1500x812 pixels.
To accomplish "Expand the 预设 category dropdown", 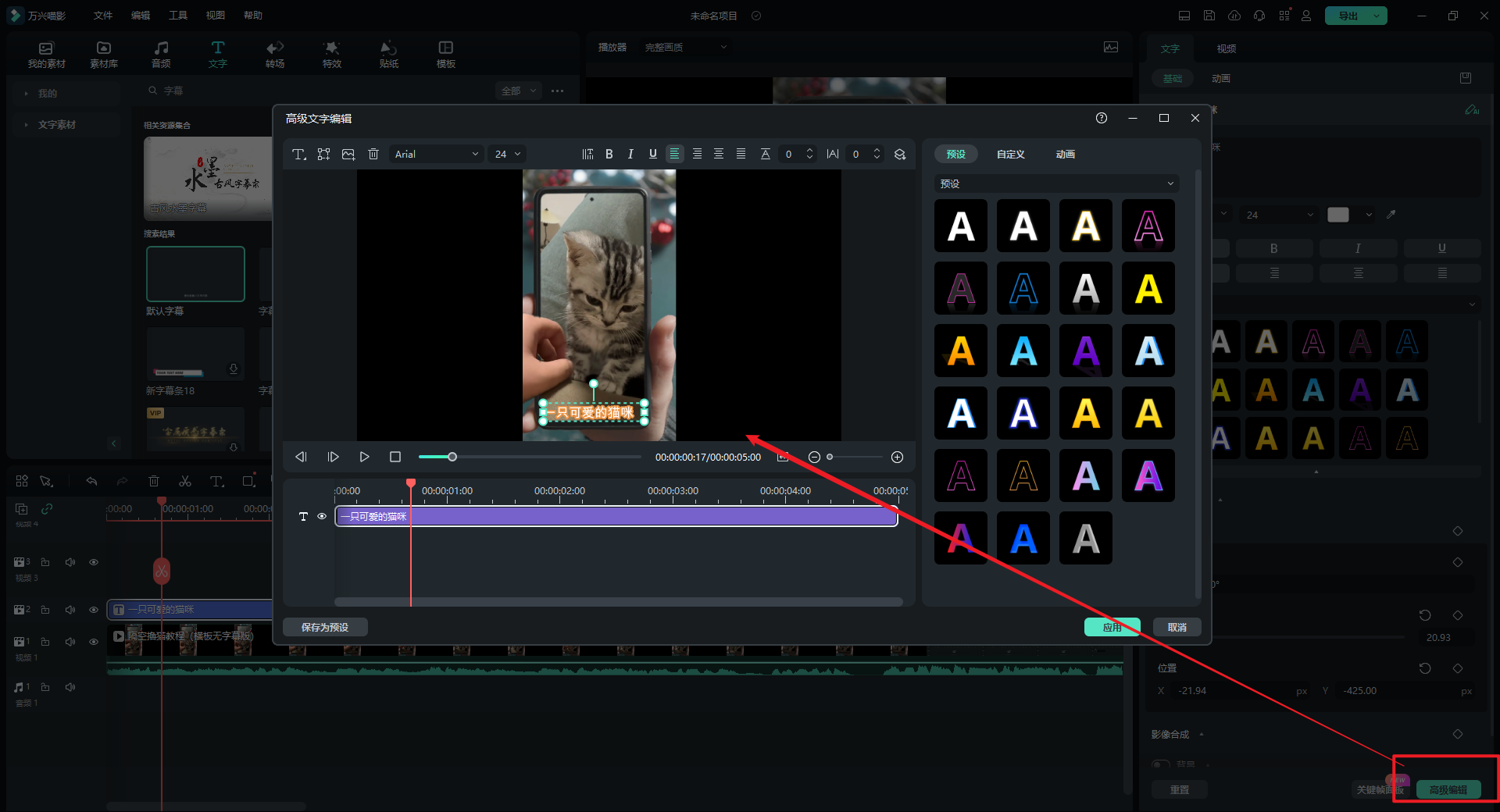I will (x=1056, y=183).
